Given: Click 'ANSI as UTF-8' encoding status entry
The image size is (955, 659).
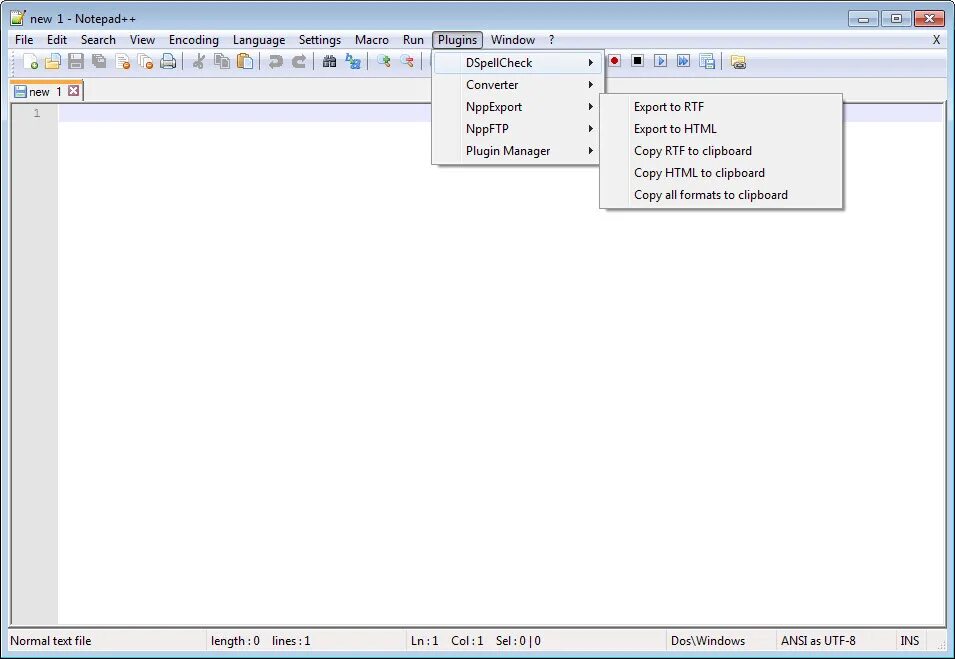Looking at the screenshot, I should (818, 641).
